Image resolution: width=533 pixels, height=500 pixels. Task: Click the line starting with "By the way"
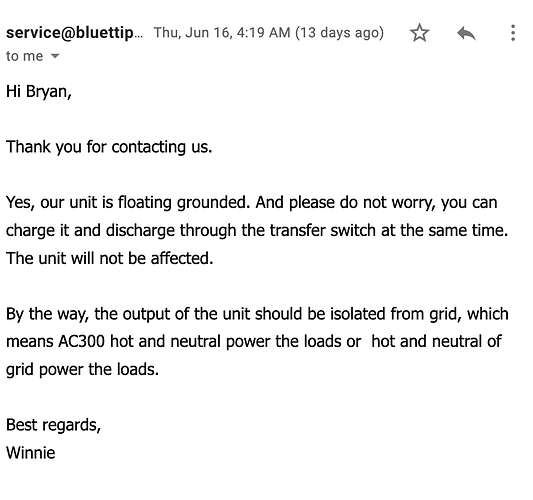tap(257, 314)
